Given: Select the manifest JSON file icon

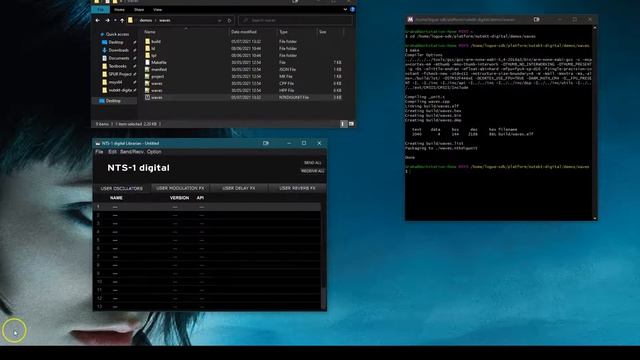Looking at the screenshot, I should point(147,69).
